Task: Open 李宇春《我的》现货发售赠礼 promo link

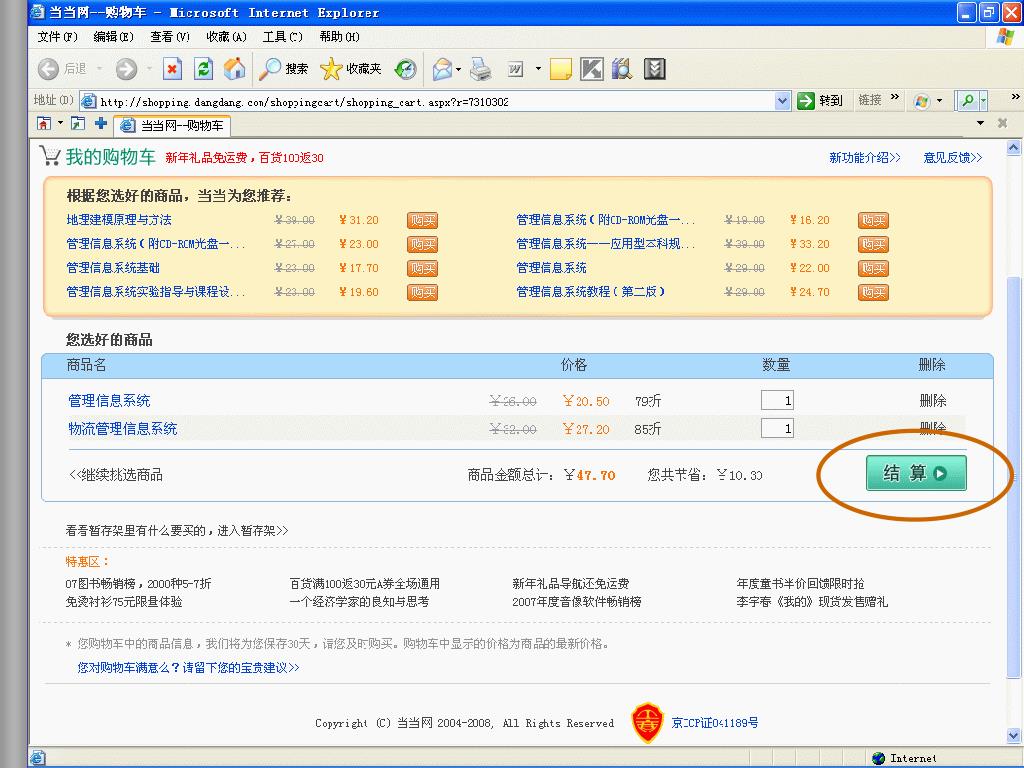Action: coord(812,601)
